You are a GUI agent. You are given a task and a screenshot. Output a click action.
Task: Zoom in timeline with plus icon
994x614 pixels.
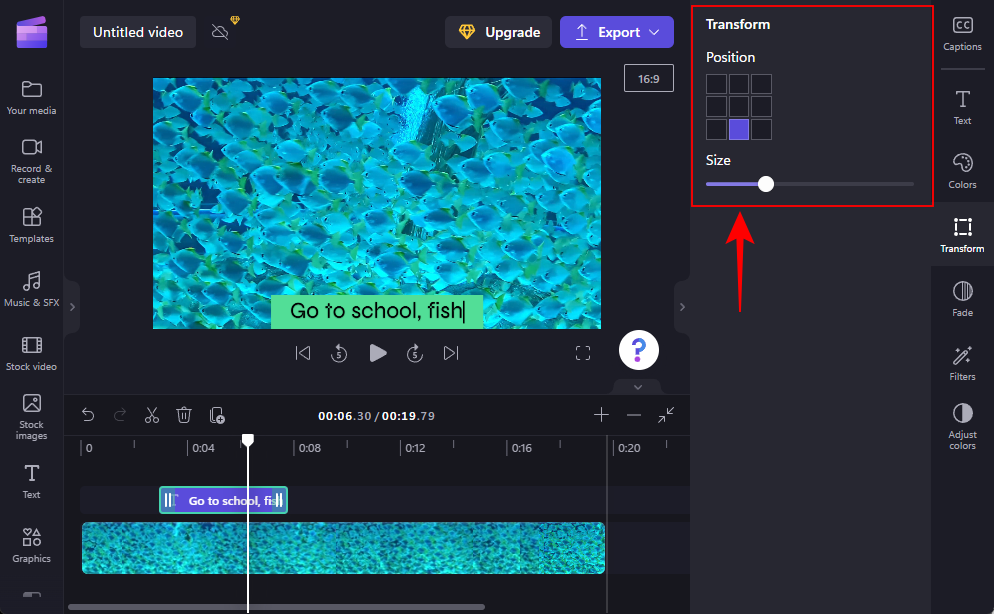tap(601, 415)
